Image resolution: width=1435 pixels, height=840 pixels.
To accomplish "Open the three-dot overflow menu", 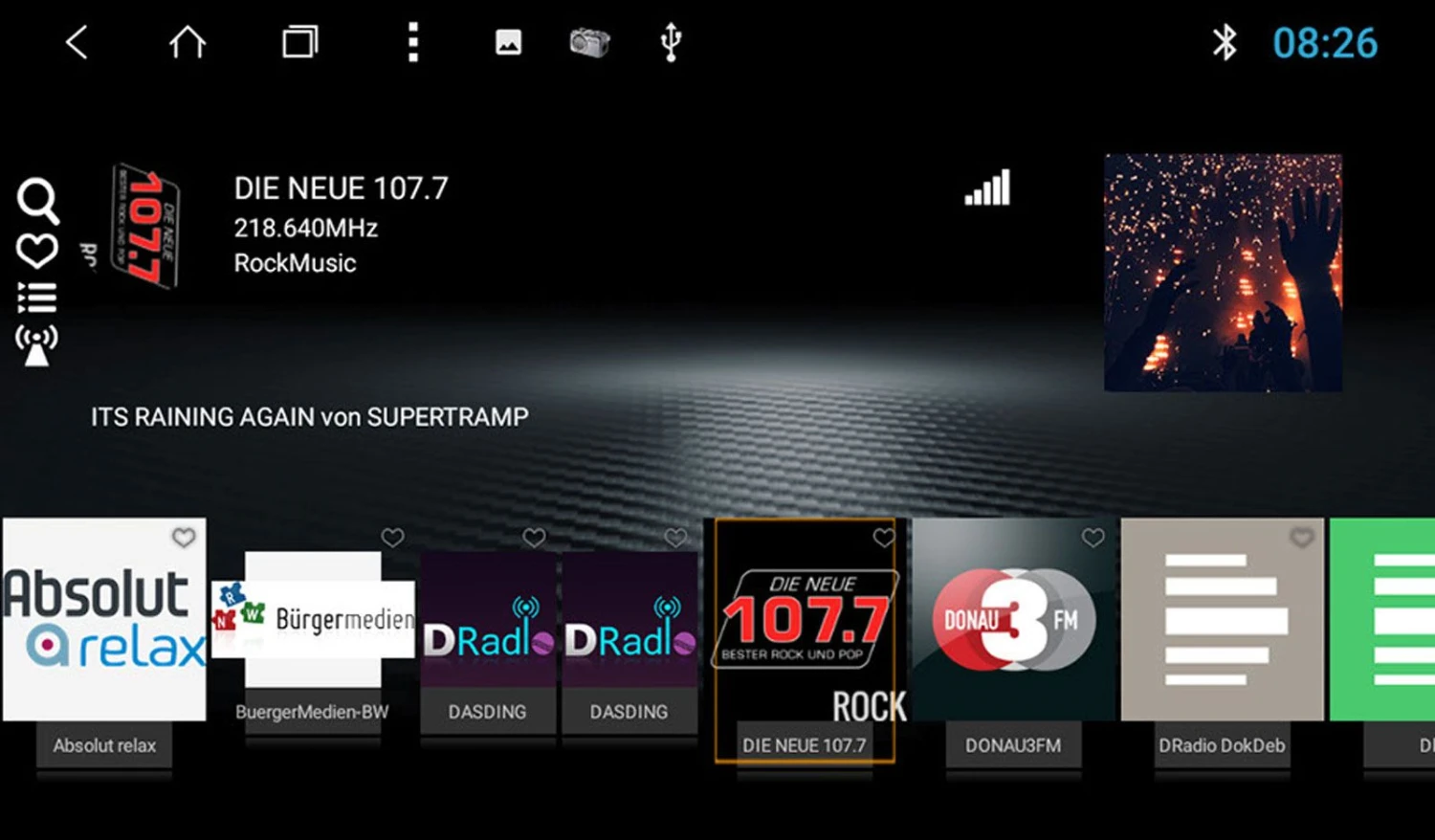I will 413,42.
